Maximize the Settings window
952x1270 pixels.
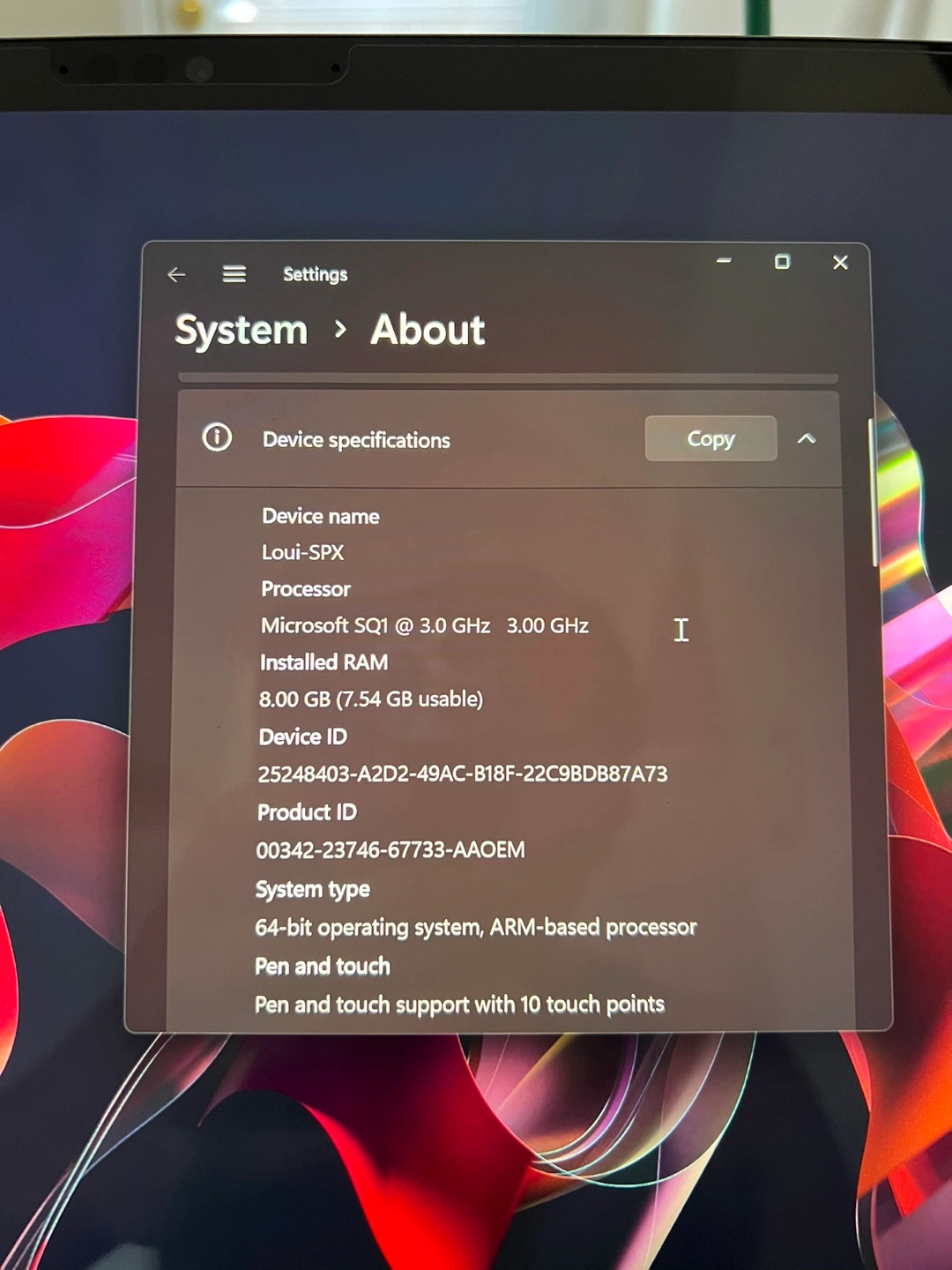(x=782, y=262)
